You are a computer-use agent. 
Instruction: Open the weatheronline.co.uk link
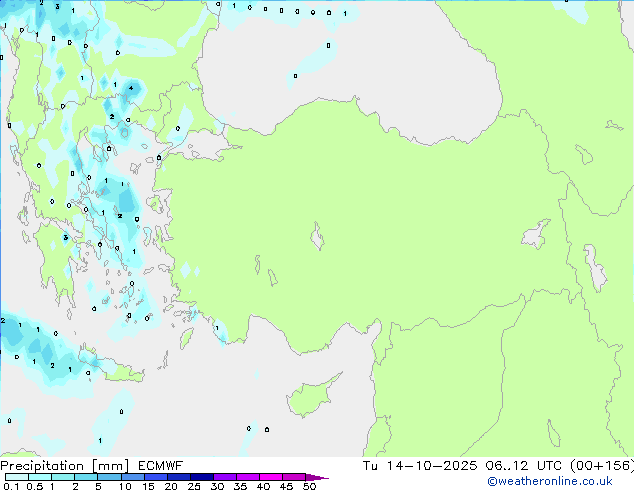(550, 481)
